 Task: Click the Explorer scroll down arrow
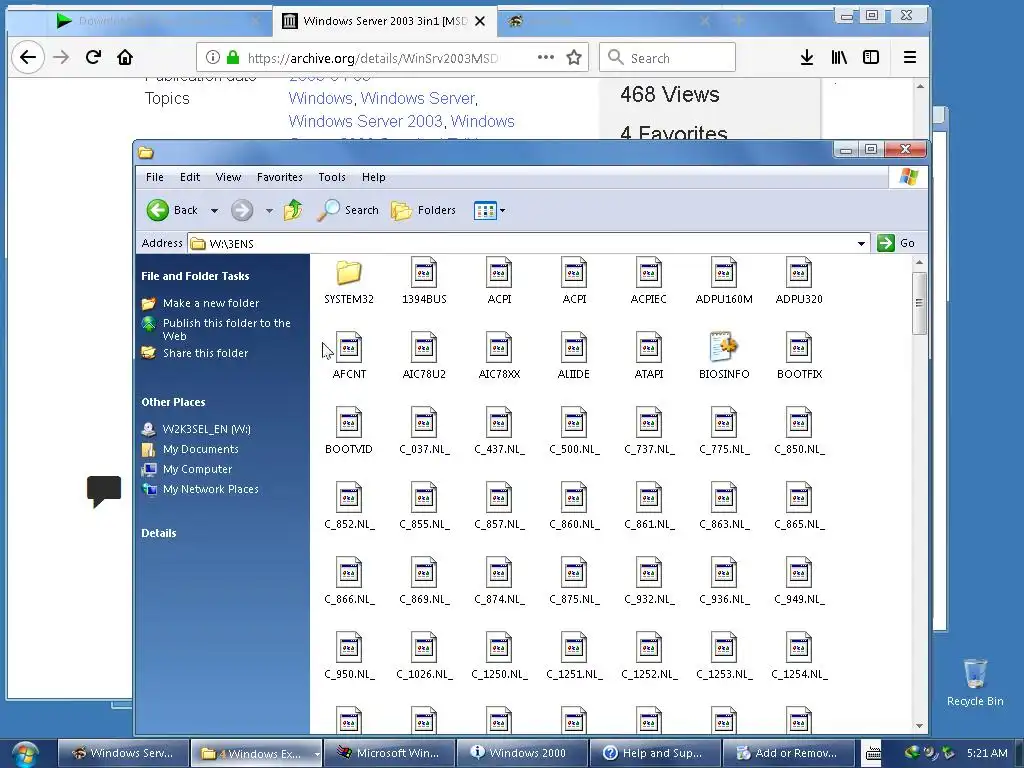point(920,726)
